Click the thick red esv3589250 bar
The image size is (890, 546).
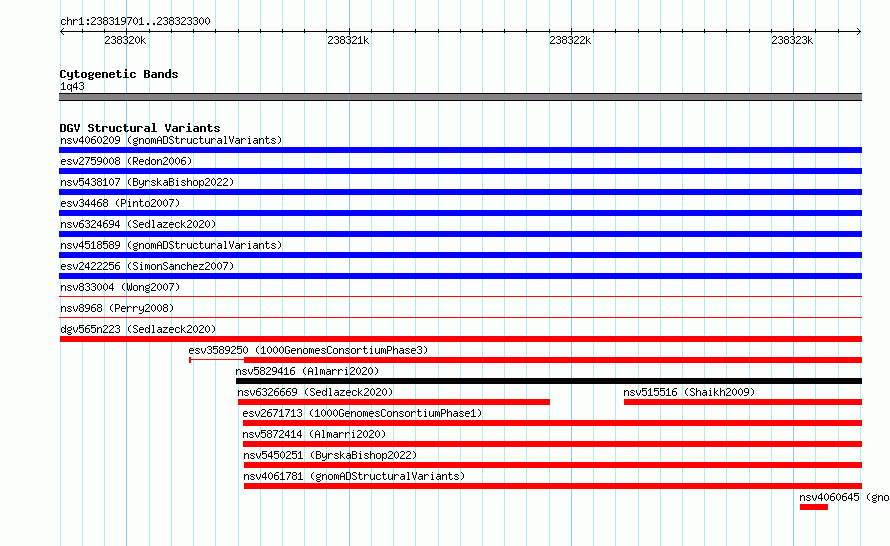pyautogui.click(x=553, y=360)
